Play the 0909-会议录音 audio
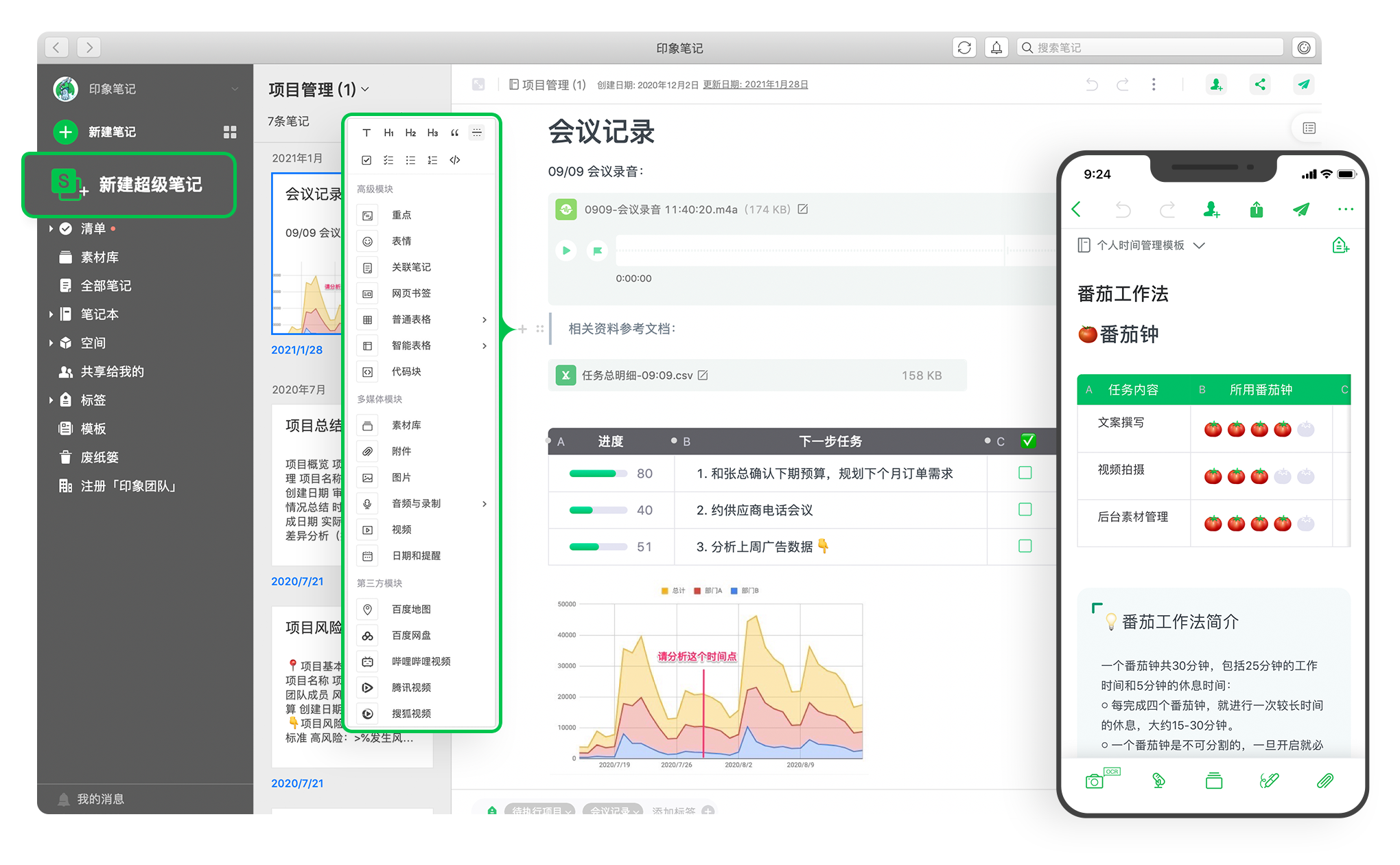Screen dimensions: 1400x865 566,251
